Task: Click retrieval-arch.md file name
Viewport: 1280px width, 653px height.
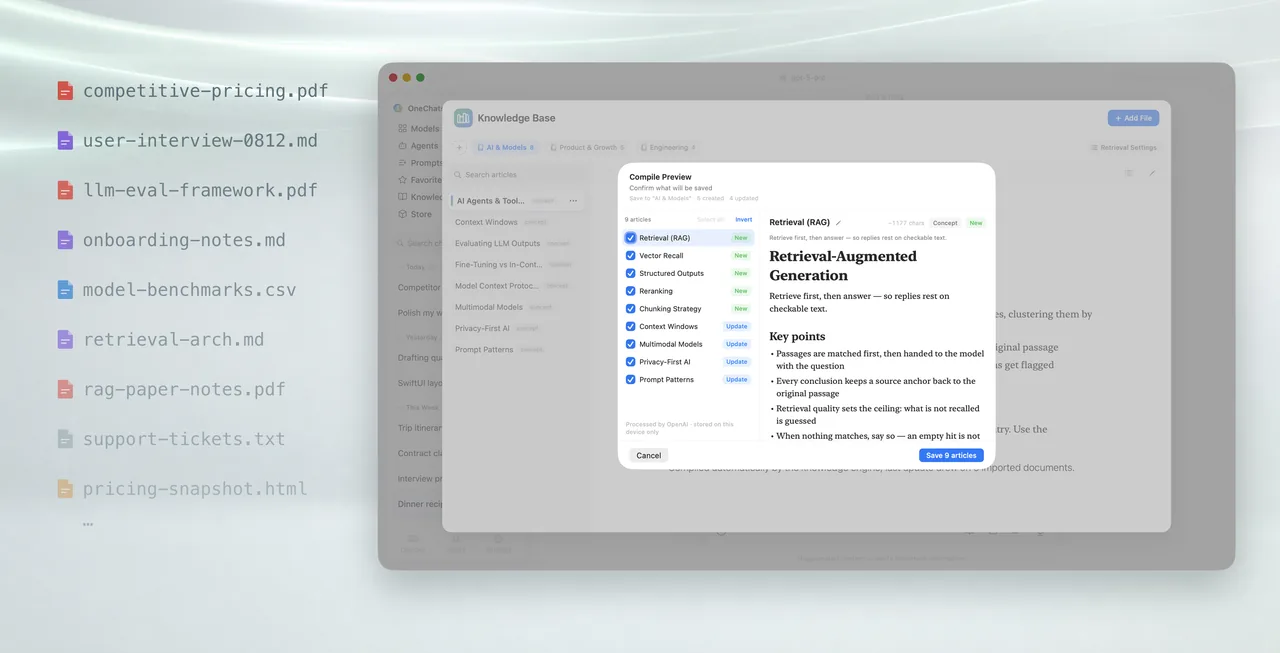Action: click(174, 340)
